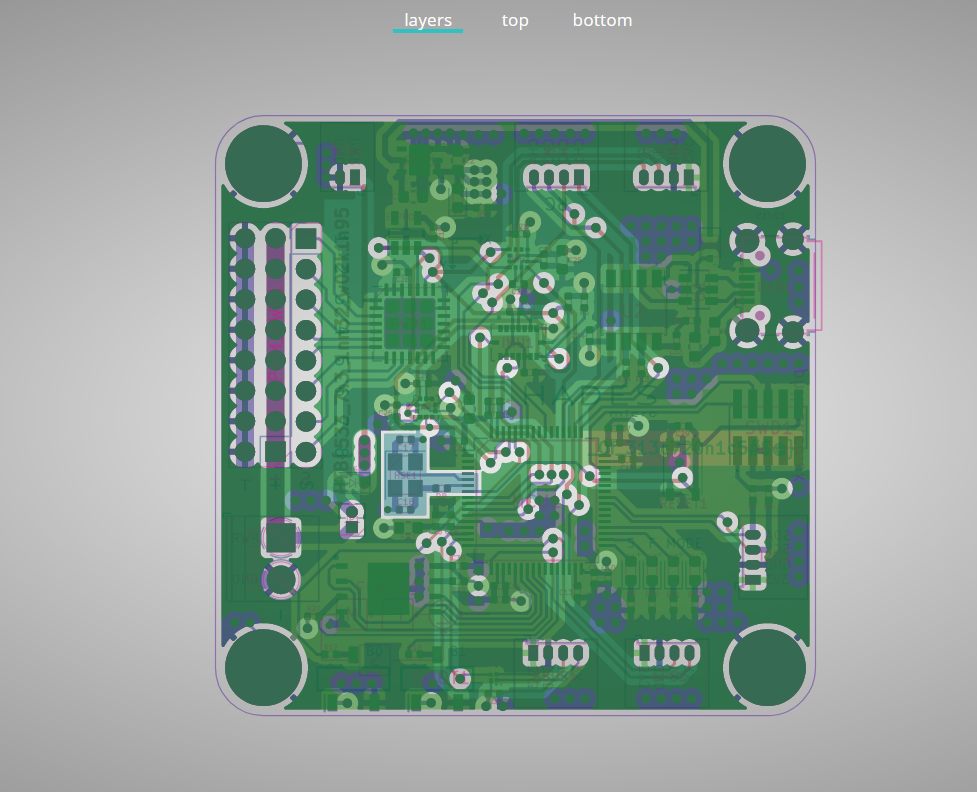The width and height of the screenshot is (977, 792).
Task: Select the six-via cluster near top center
Action: (x=481, y=179)
